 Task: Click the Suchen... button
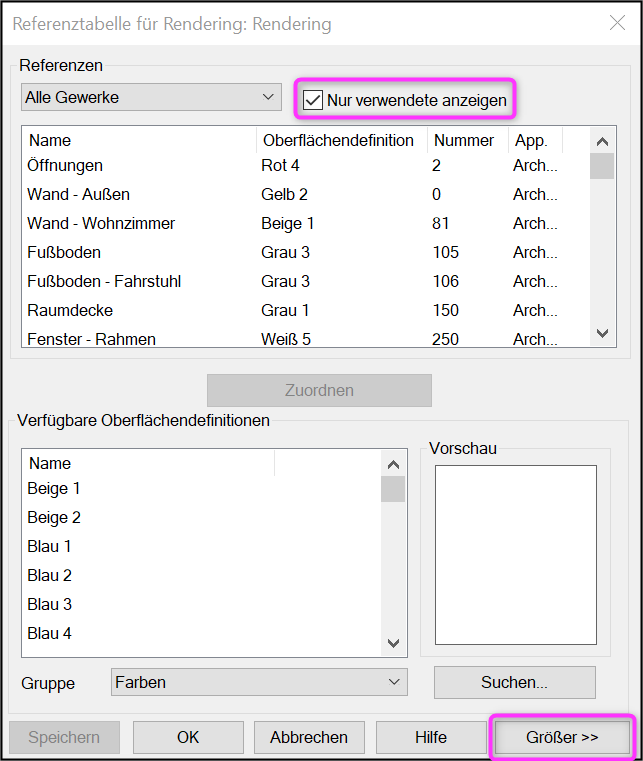tap(514, 682)
